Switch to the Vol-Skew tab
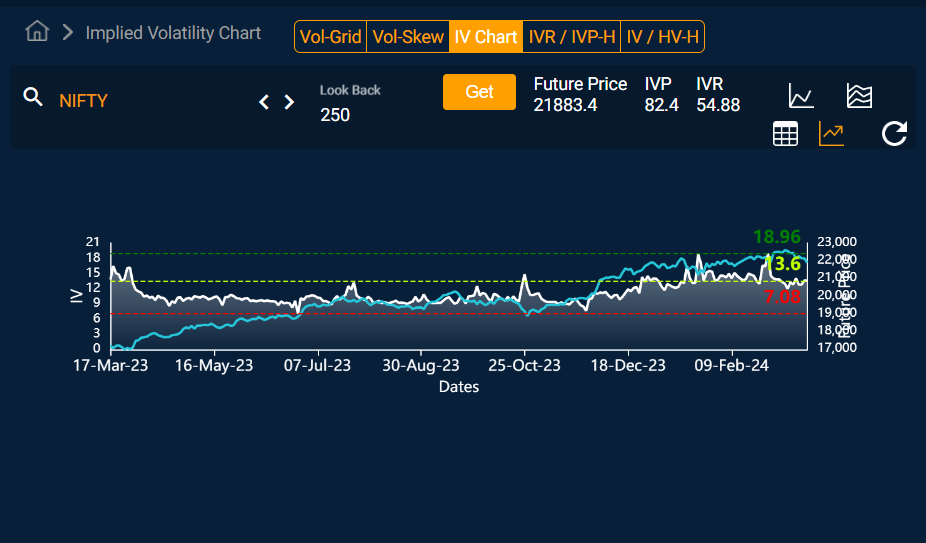The width and height of the screenshot is (926, 543). click(x=408, y=37)
